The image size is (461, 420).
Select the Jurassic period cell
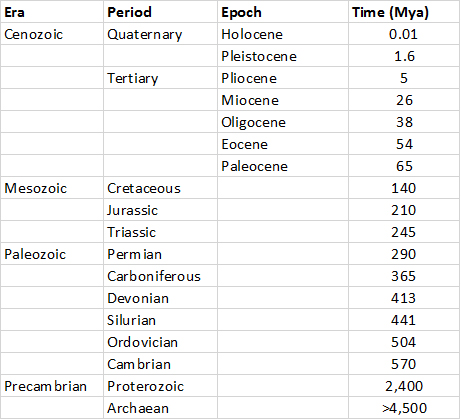click(x=160, y=210)
